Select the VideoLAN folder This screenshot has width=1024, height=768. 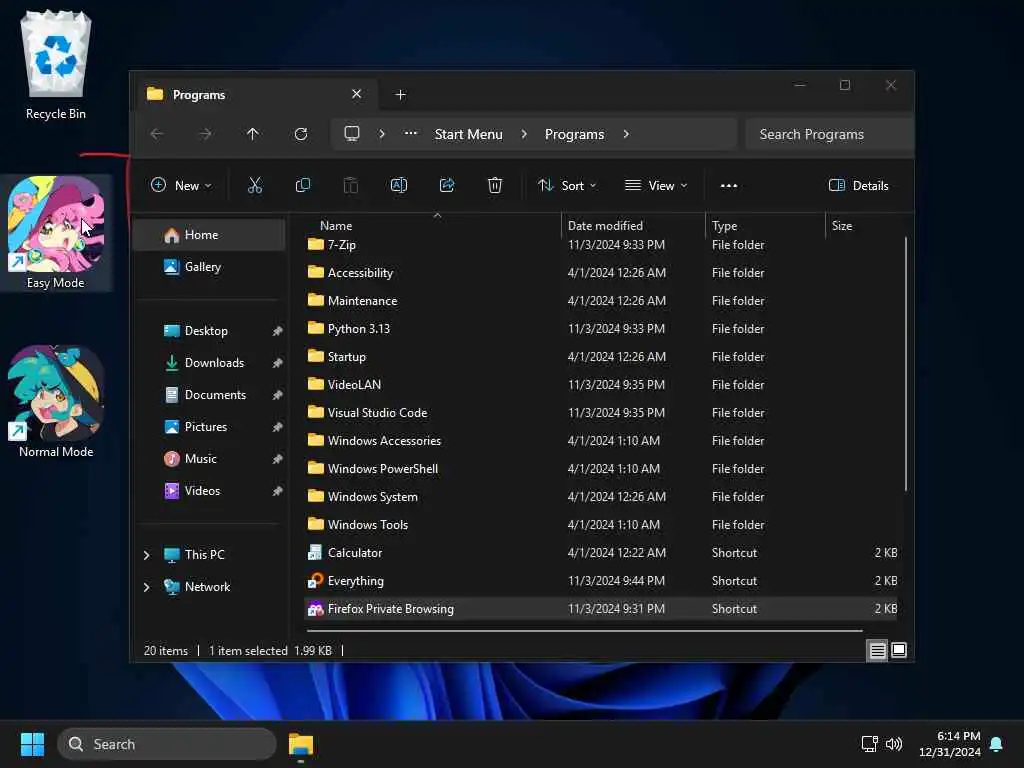pos(601,385)
